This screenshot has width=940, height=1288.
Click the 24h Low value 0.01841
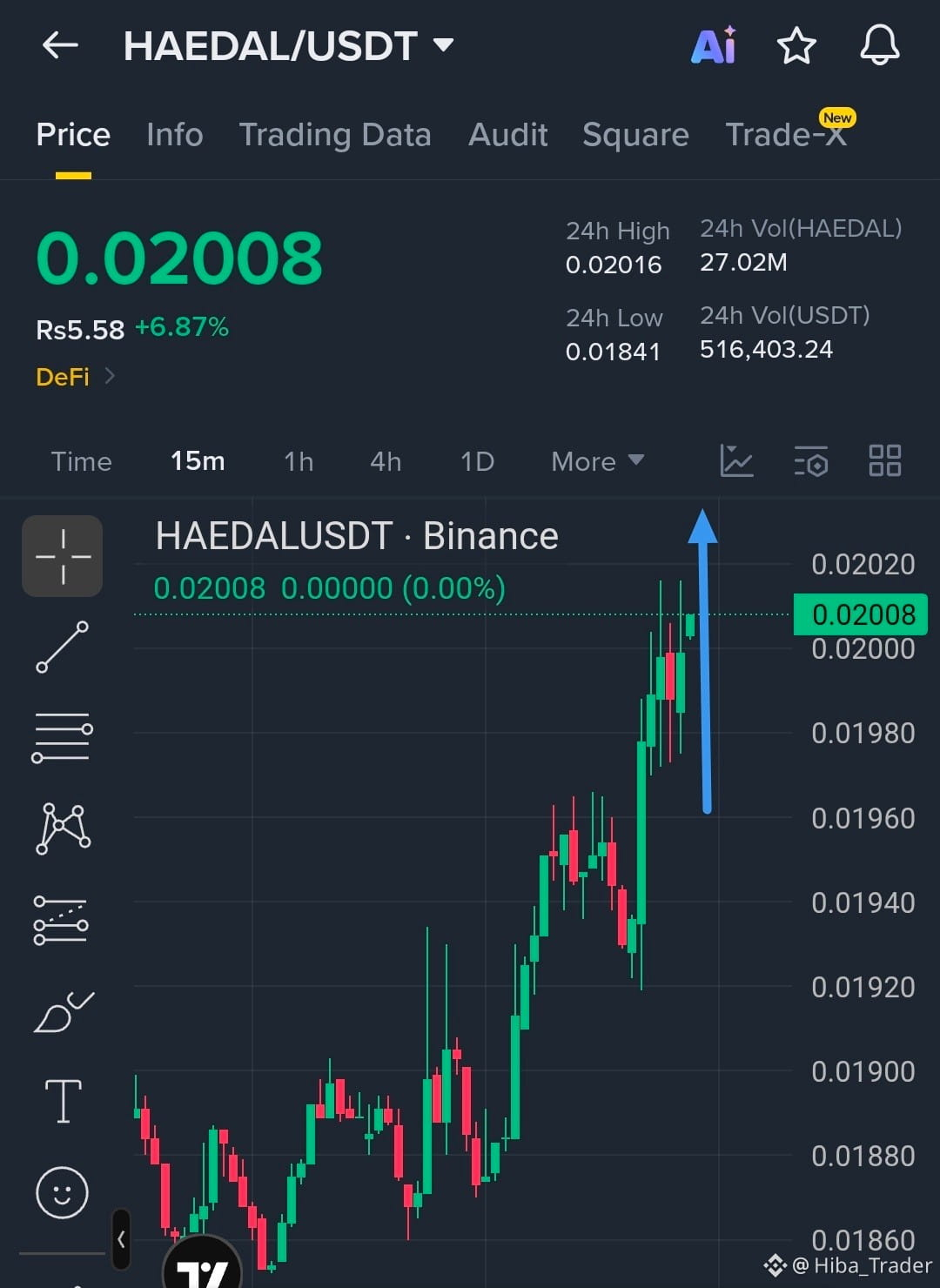(613, 352)
